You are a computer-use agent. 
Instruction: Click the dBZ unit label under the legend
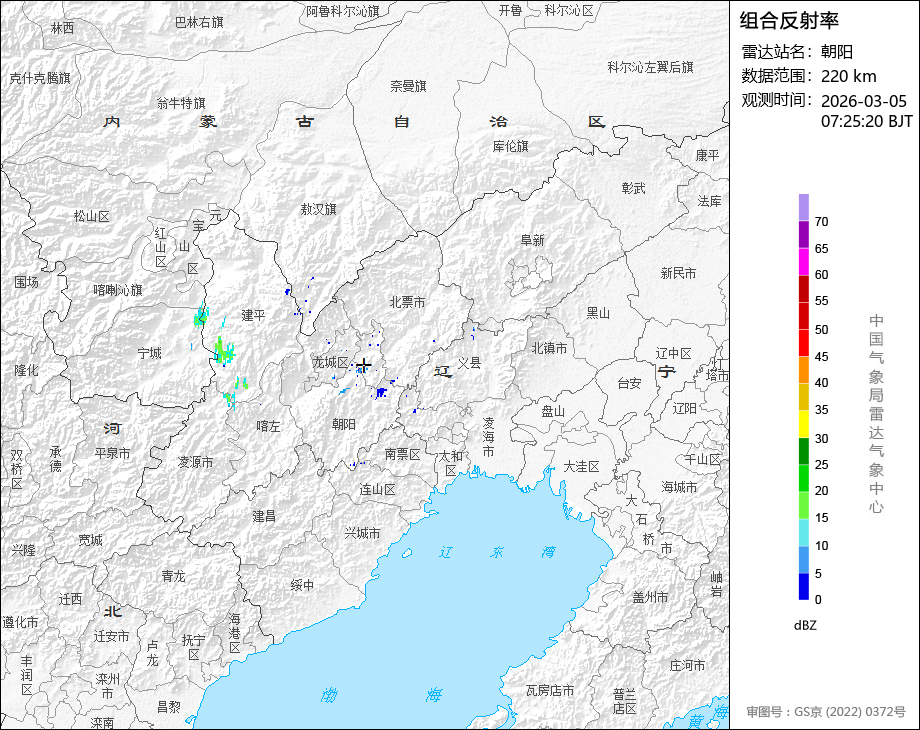pos(804,626)
